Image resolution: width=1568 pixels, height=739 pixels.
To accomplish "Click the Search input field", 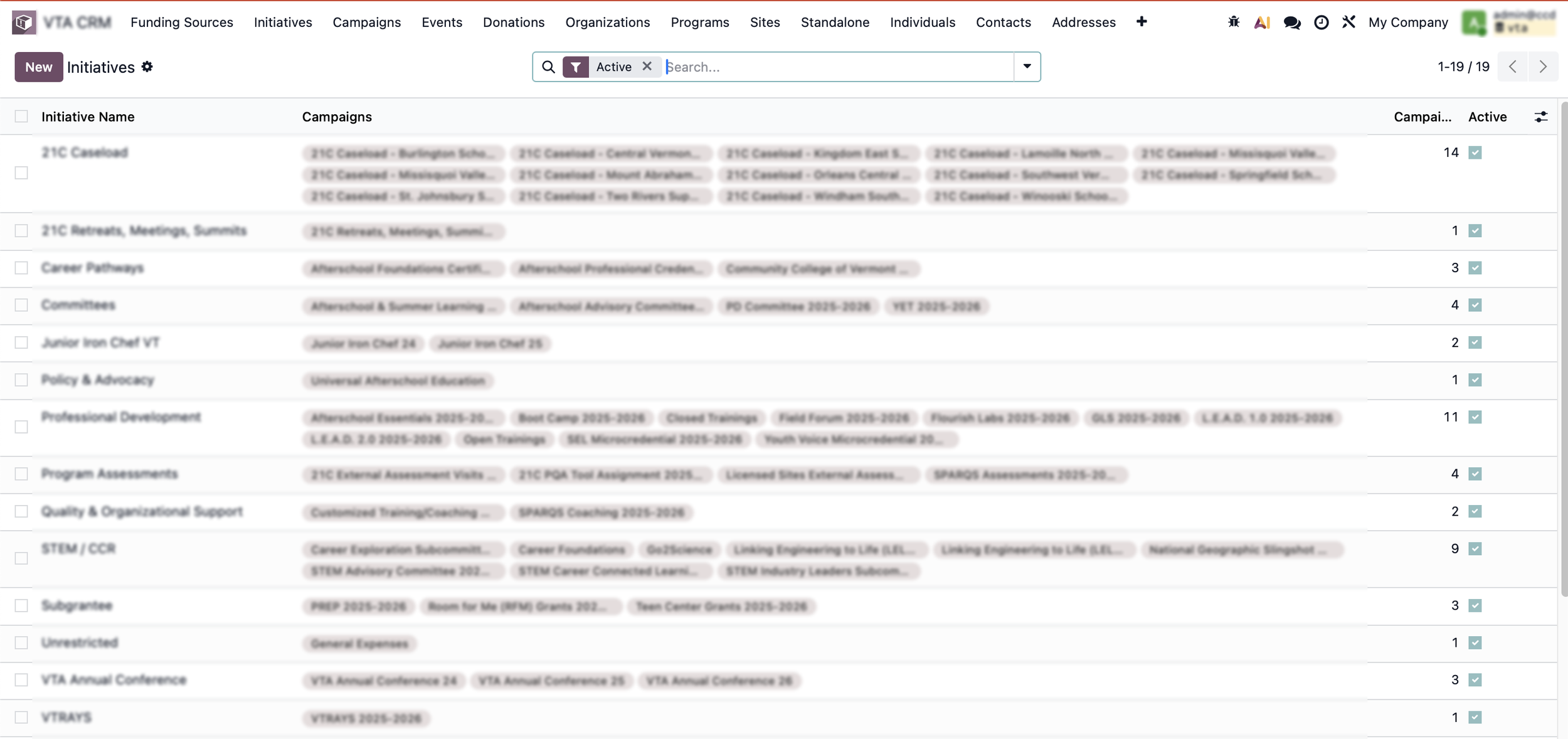I will [x=837, y=67].
